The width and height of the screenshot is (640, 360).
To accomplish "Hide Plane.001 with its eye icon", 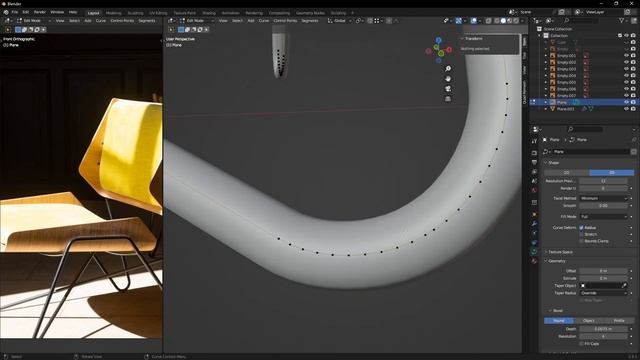I will pos(627,109).
